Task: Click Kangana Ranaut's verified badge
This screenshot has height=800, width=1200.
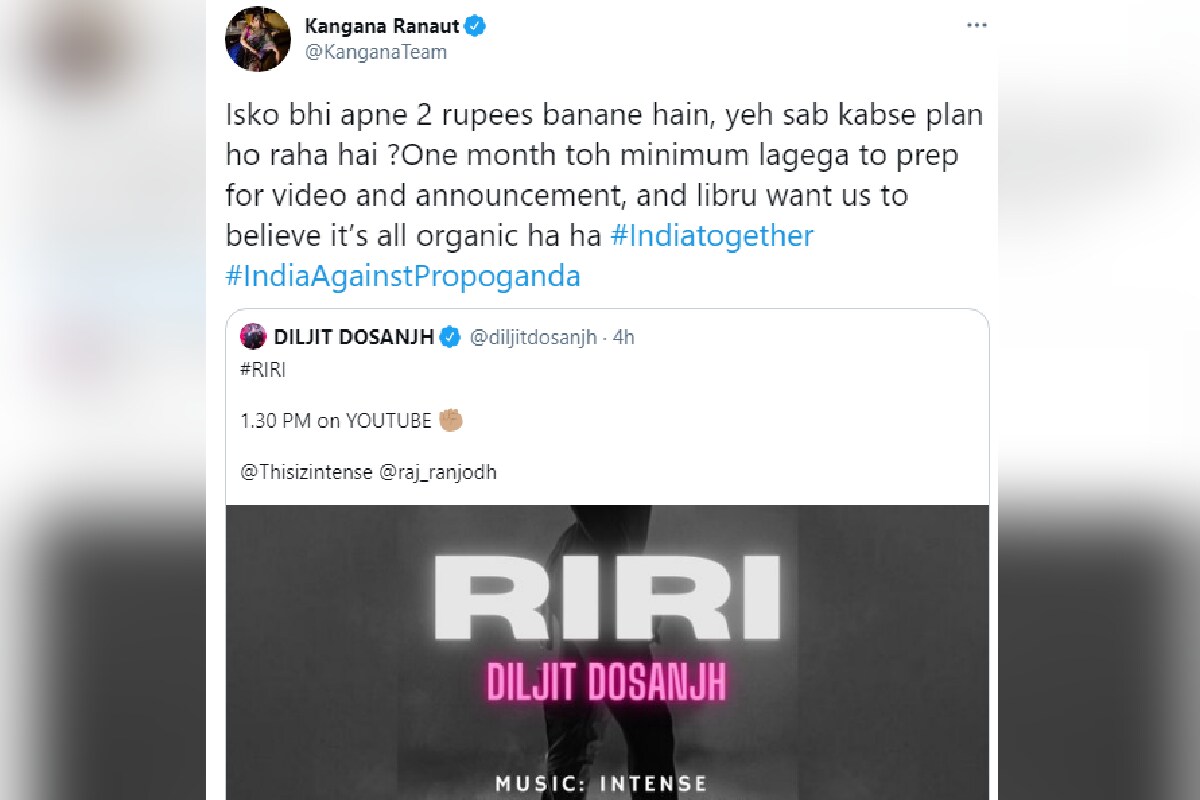Action: click(476, 27)
